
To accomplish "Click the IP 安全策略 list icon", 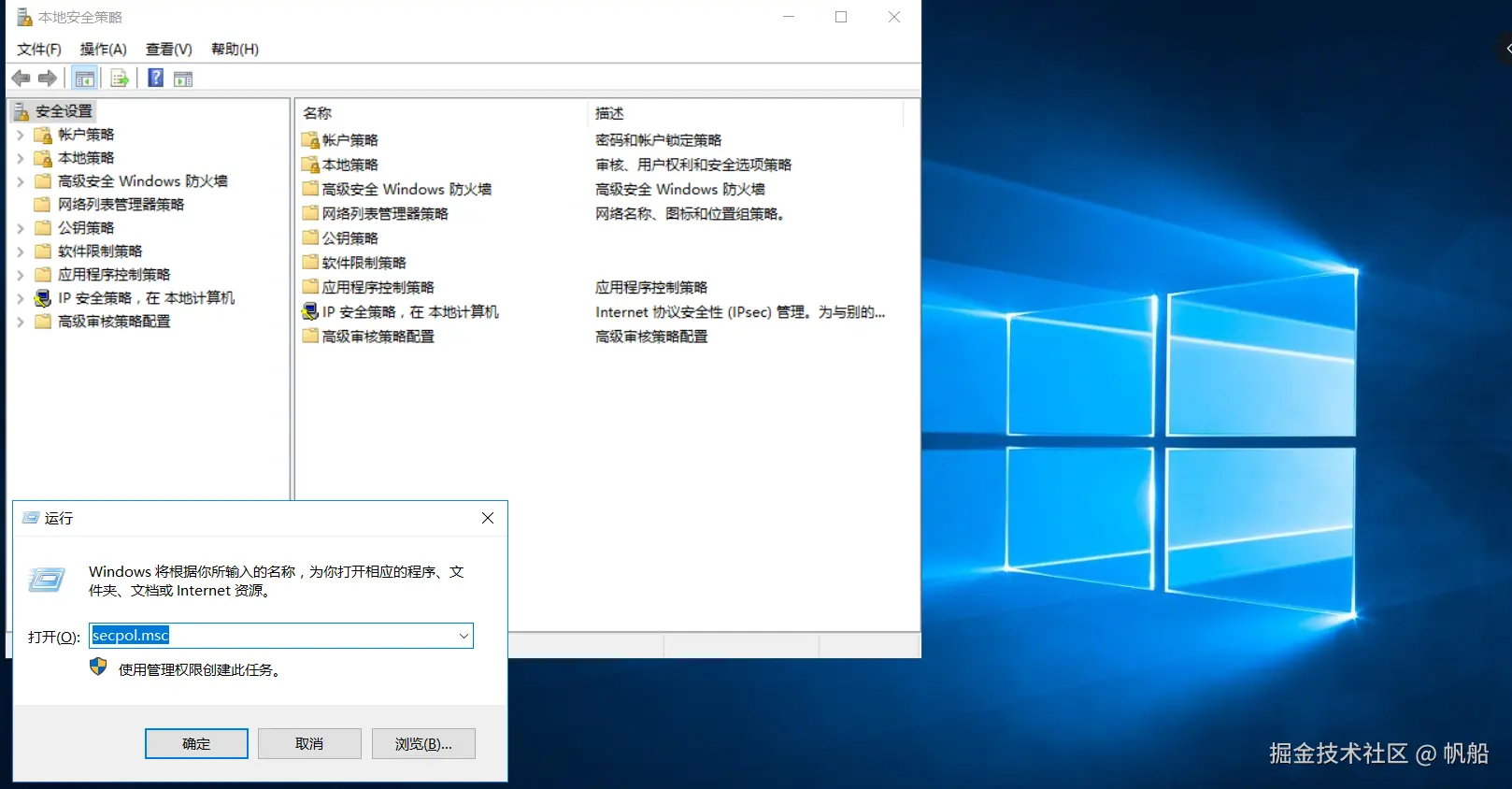I will (x=310, y=311).
